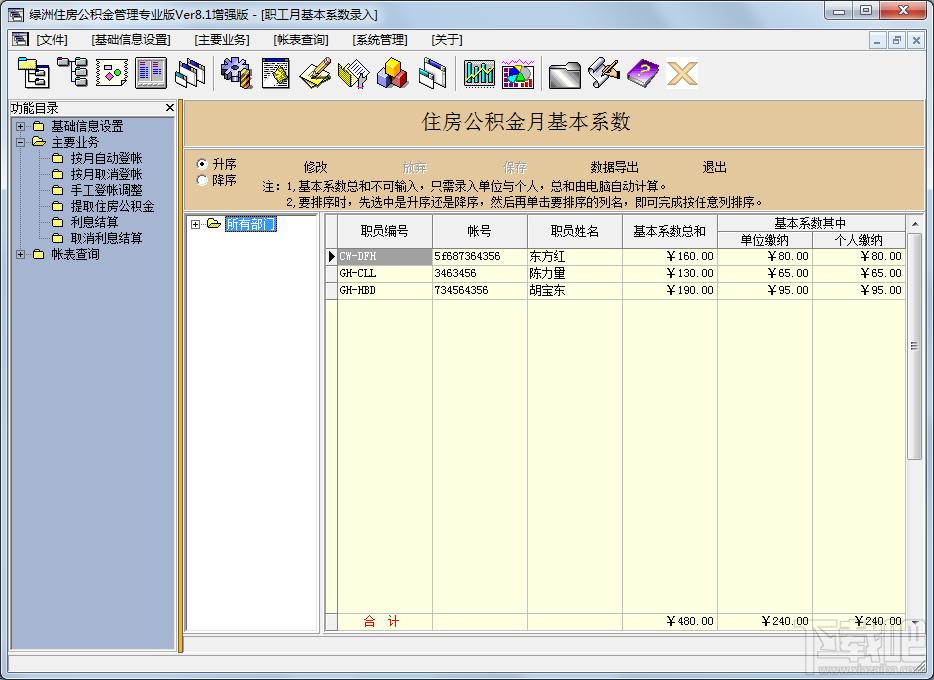Image resolution: width=934 pixels, height=680 pixels.
Task: Click the second cascading windows icon
Action: 432,73
